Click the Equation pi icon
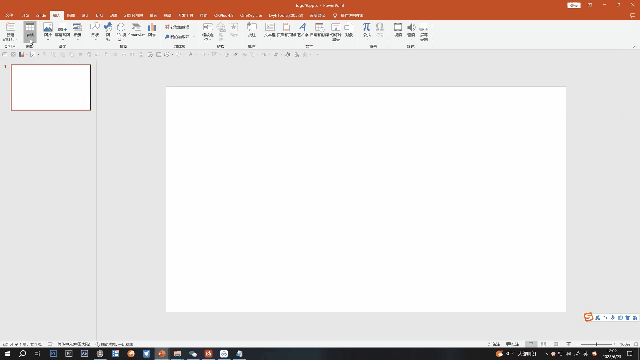 [367, 27]
